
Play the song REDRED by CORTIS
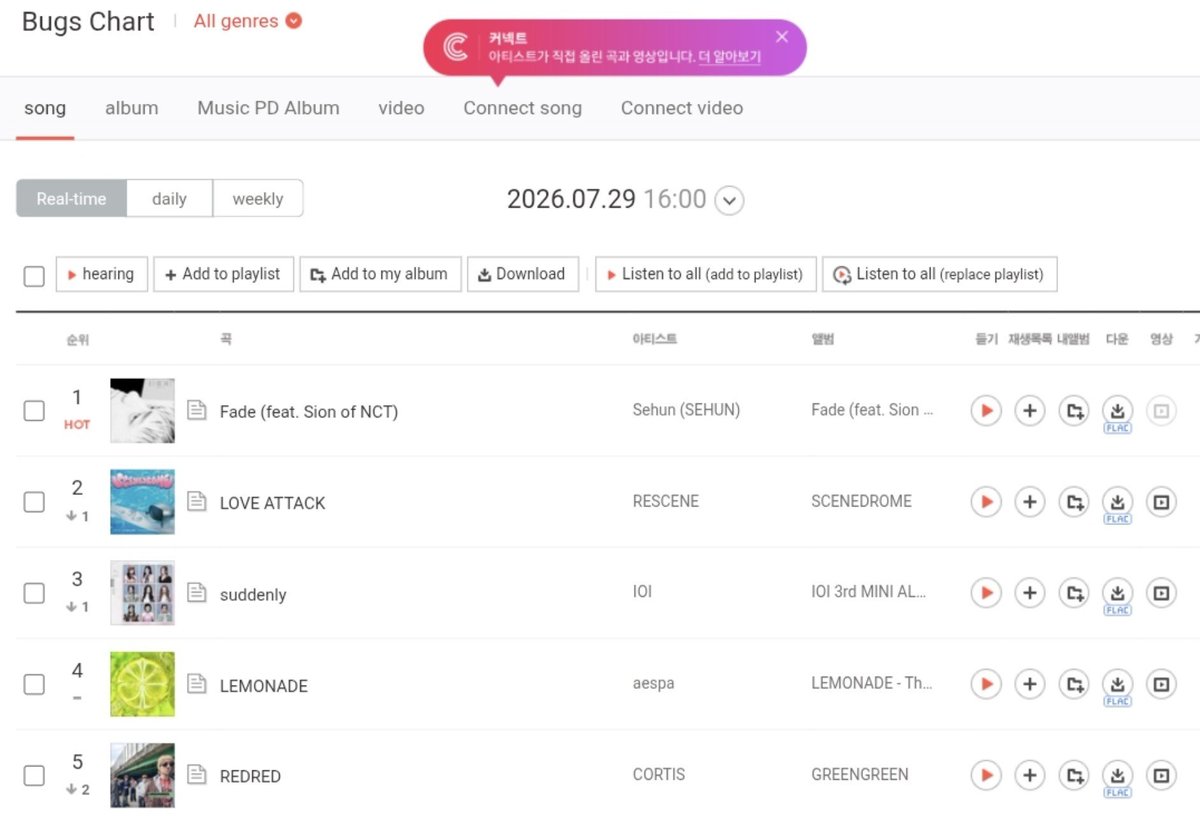[986, 775]
